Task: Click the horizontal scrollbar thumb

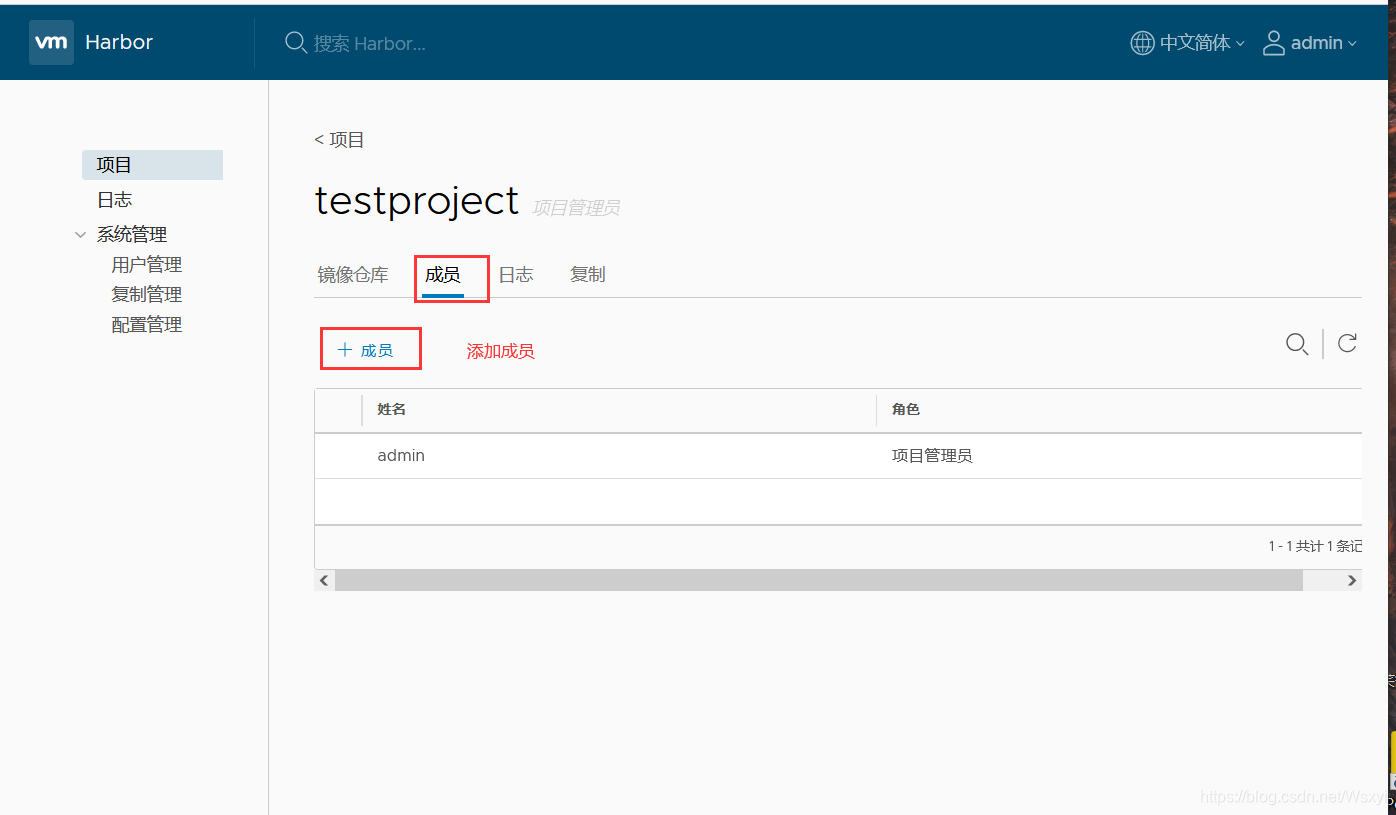Action: pyautogui.click(x=819, y=580)
